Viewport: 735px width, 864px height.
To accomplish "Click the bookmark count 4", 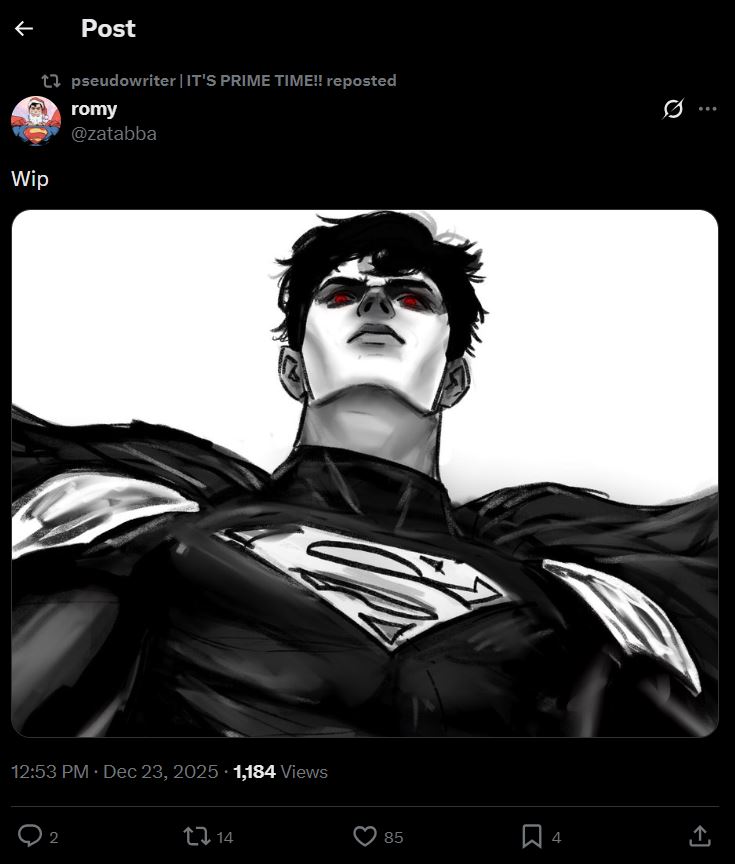I will 556,838.
